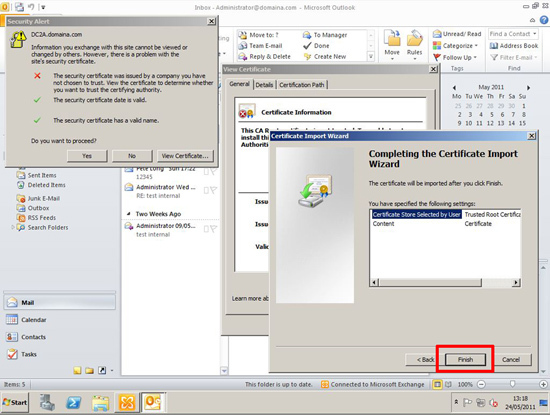Click Windows Start button
The image size is (550, 415).
pos(15,402)
